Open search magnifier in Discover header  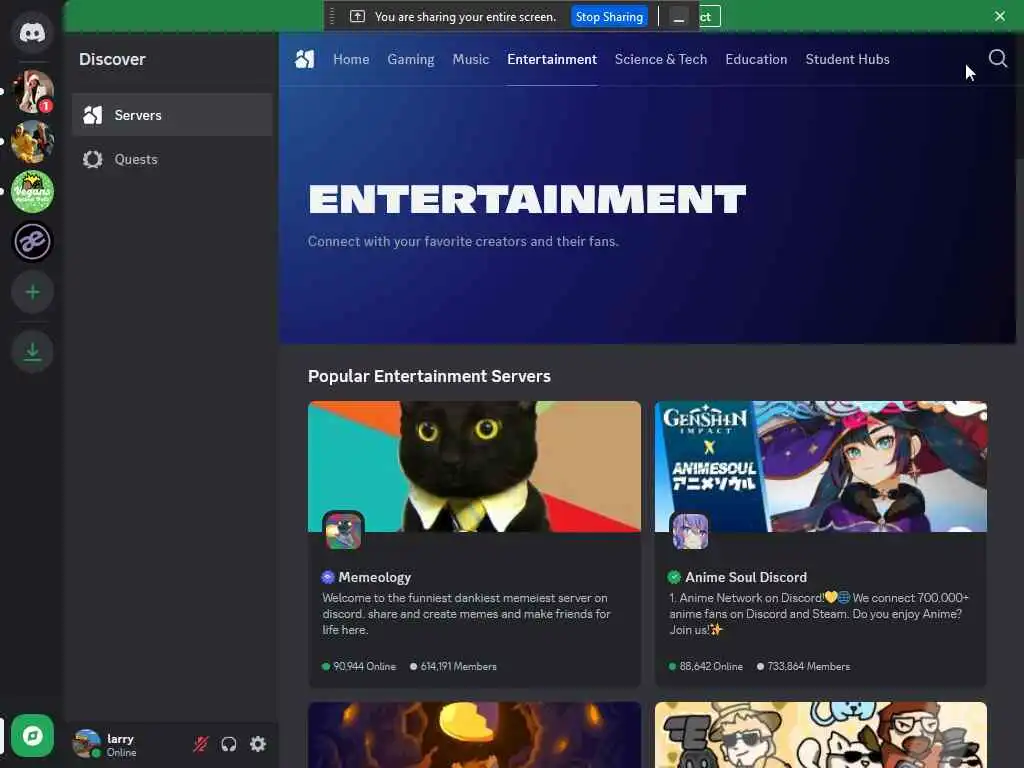coord(997,59)
